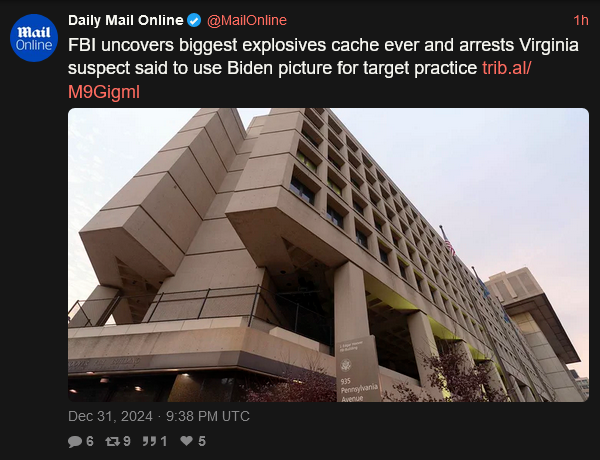This screenshot has width=600, height=460.
Task: Click the quote marks icon
Action: tap(149, 441)
